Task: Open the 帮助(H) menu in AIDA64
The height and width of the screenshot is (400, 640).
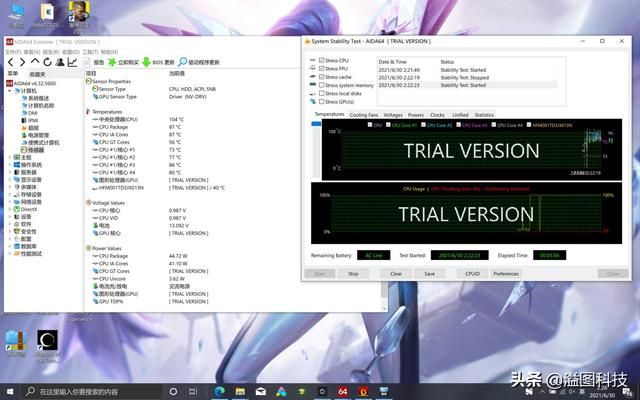Action: 109,52
